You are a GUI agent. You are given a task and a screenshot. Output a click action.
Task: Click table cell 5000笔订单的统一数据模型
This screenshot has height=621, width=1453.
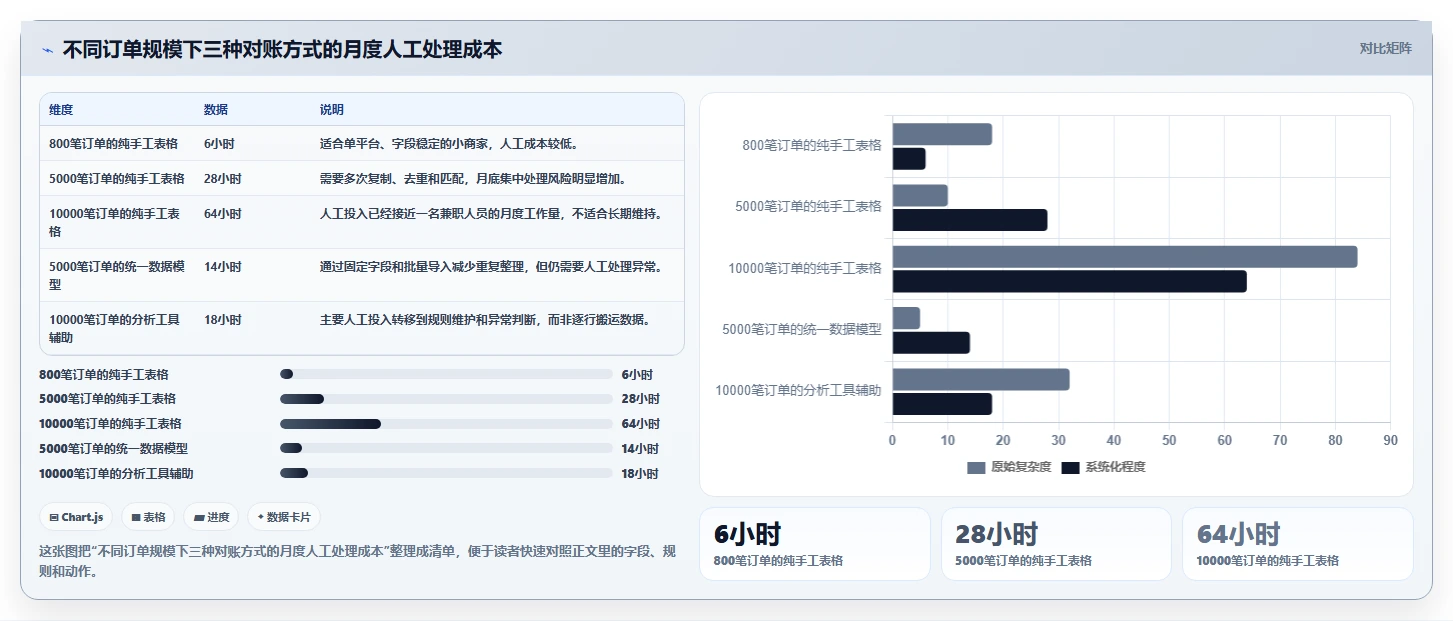117,275
